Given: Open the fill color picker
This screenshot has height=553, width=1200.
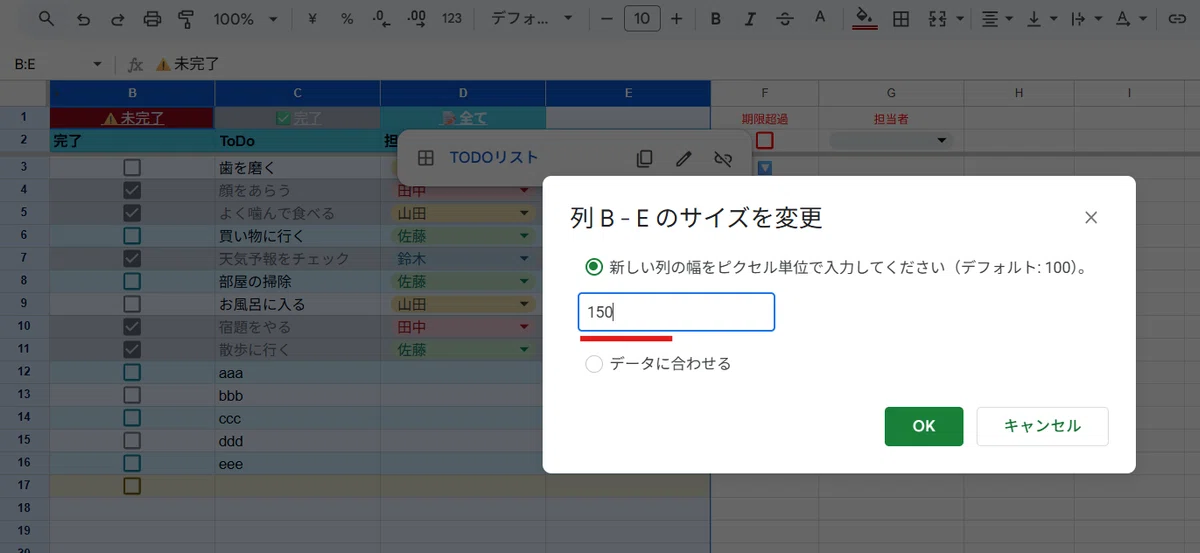Looking at the screenshot, I should pos(865,18).
